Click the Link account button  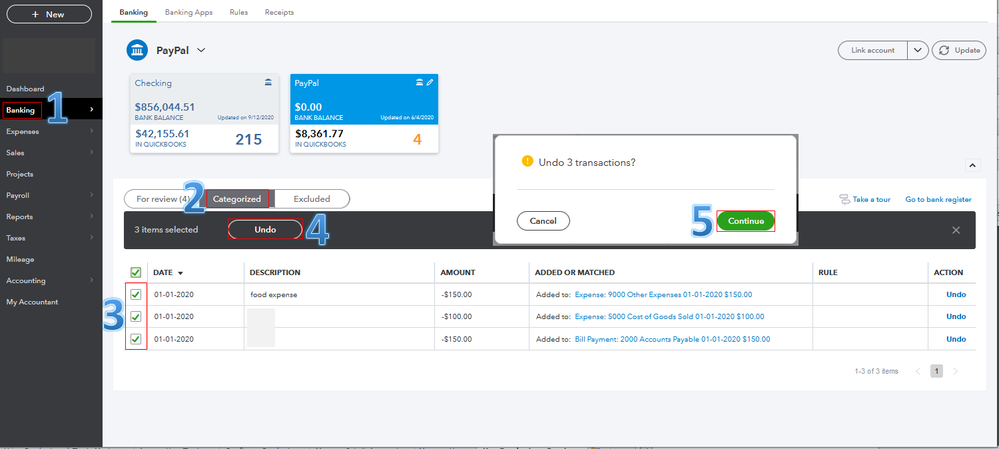click(x=872, y=50)
